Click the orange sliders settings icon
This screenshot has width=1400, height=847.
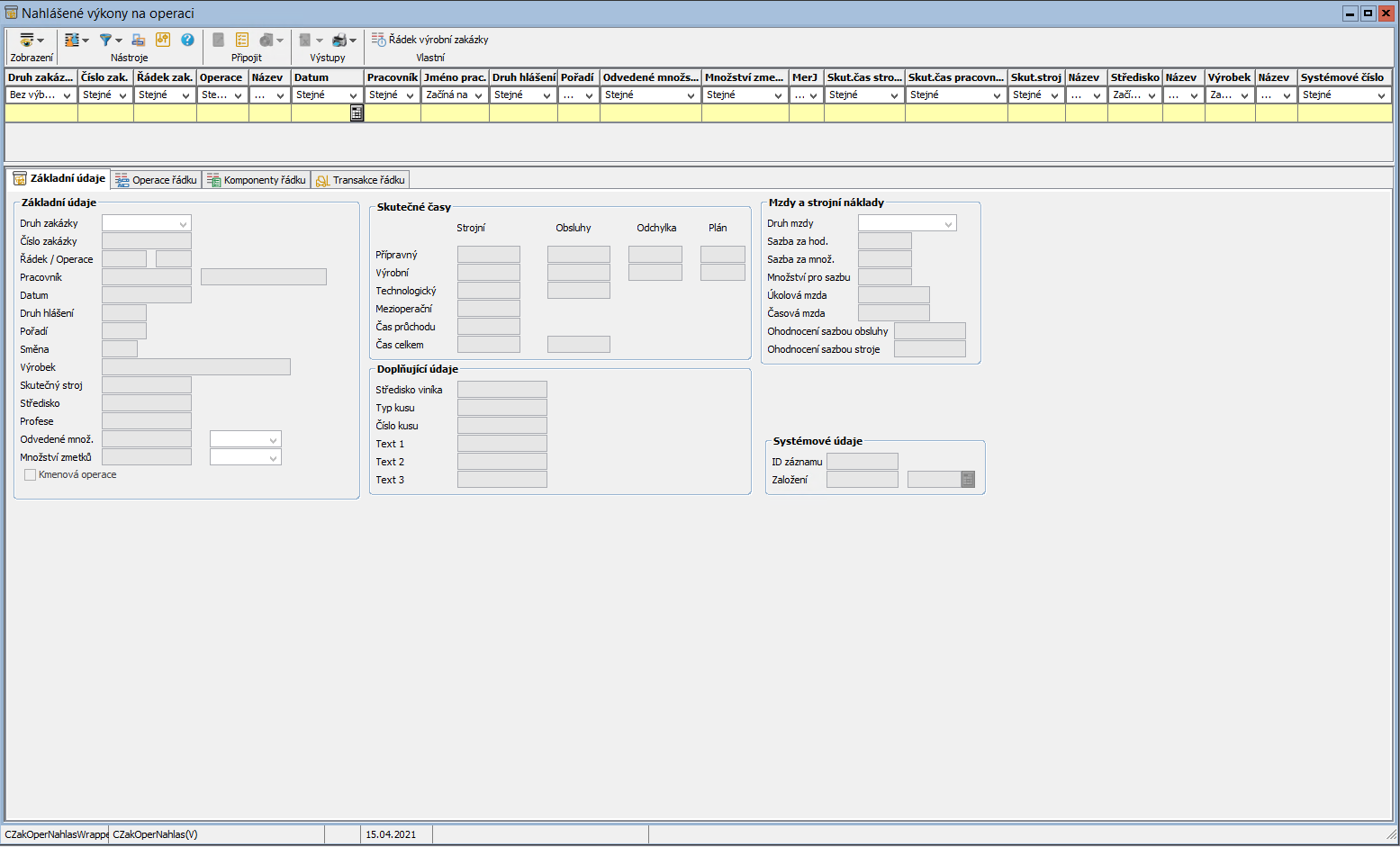tap(163, 40)
